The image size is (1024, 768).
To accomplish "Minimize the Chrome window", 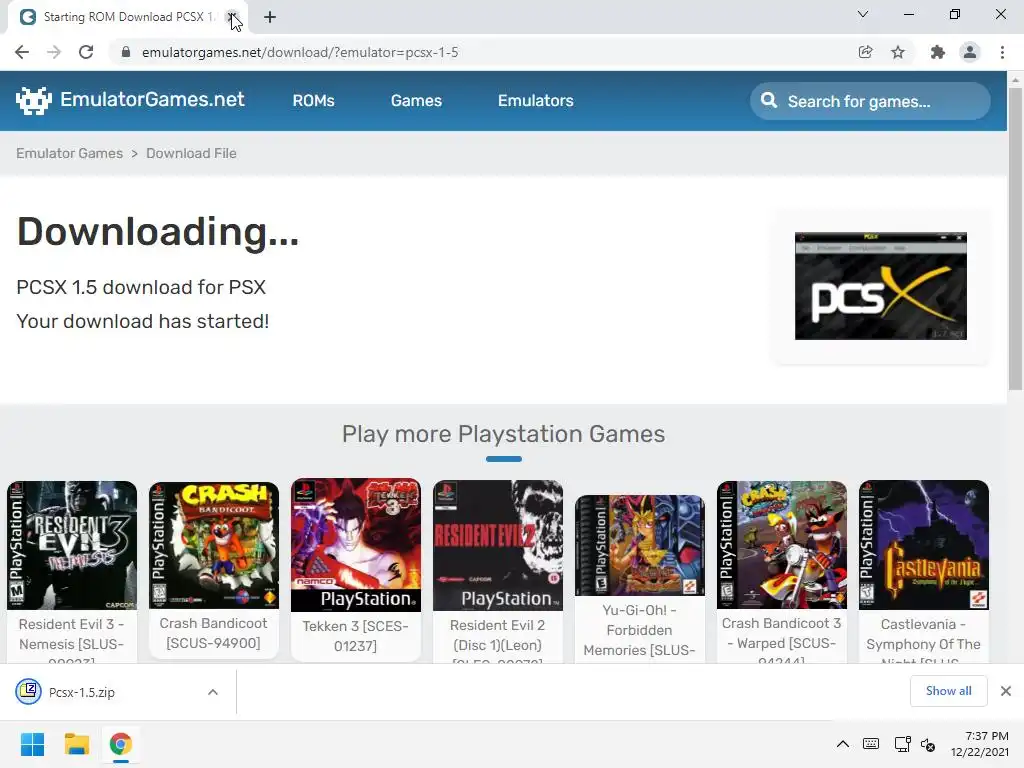I will [x=908, y=14].
